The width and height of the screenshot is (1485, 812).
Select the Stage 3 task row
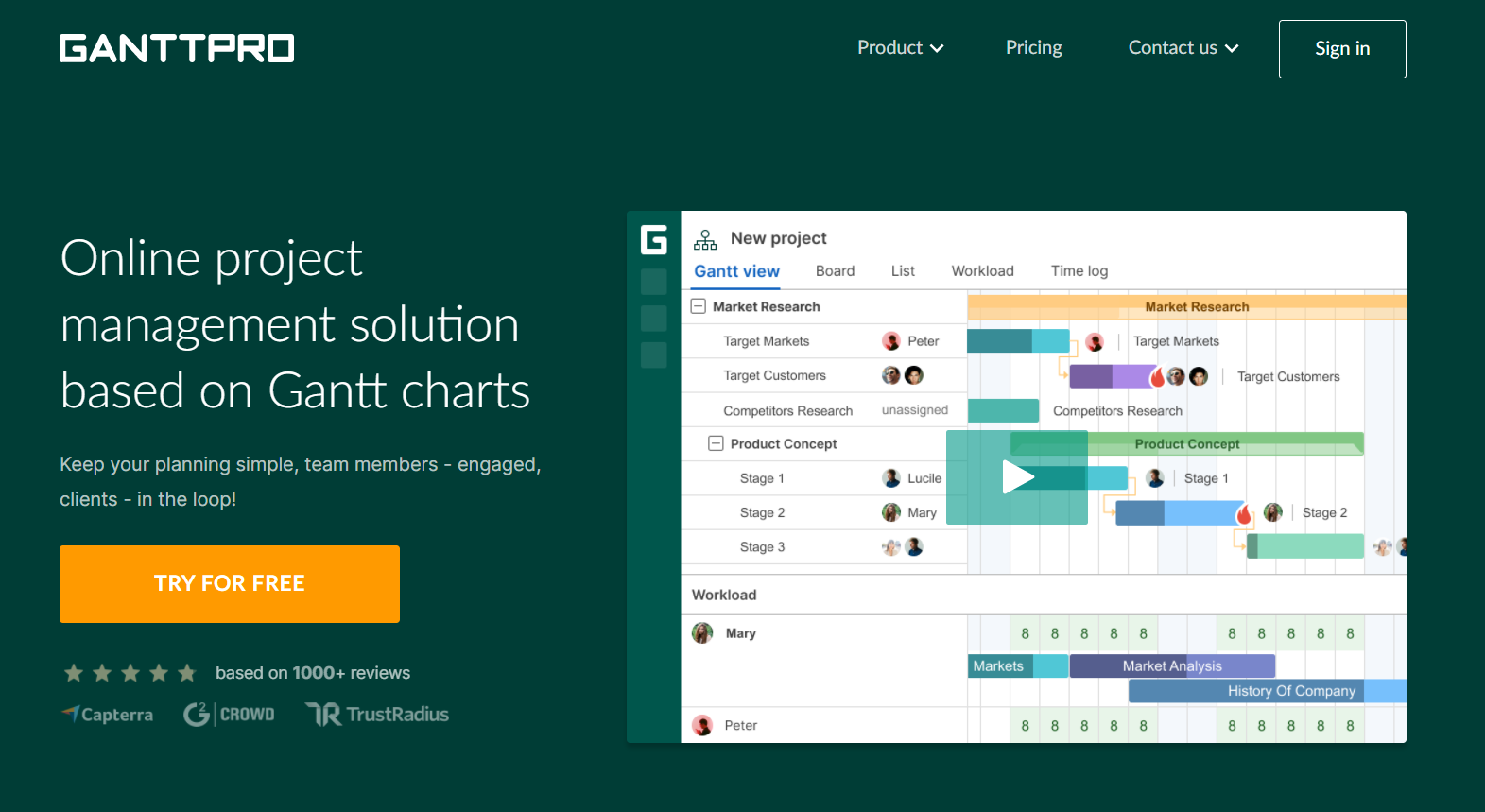click(x=824, y=546)
